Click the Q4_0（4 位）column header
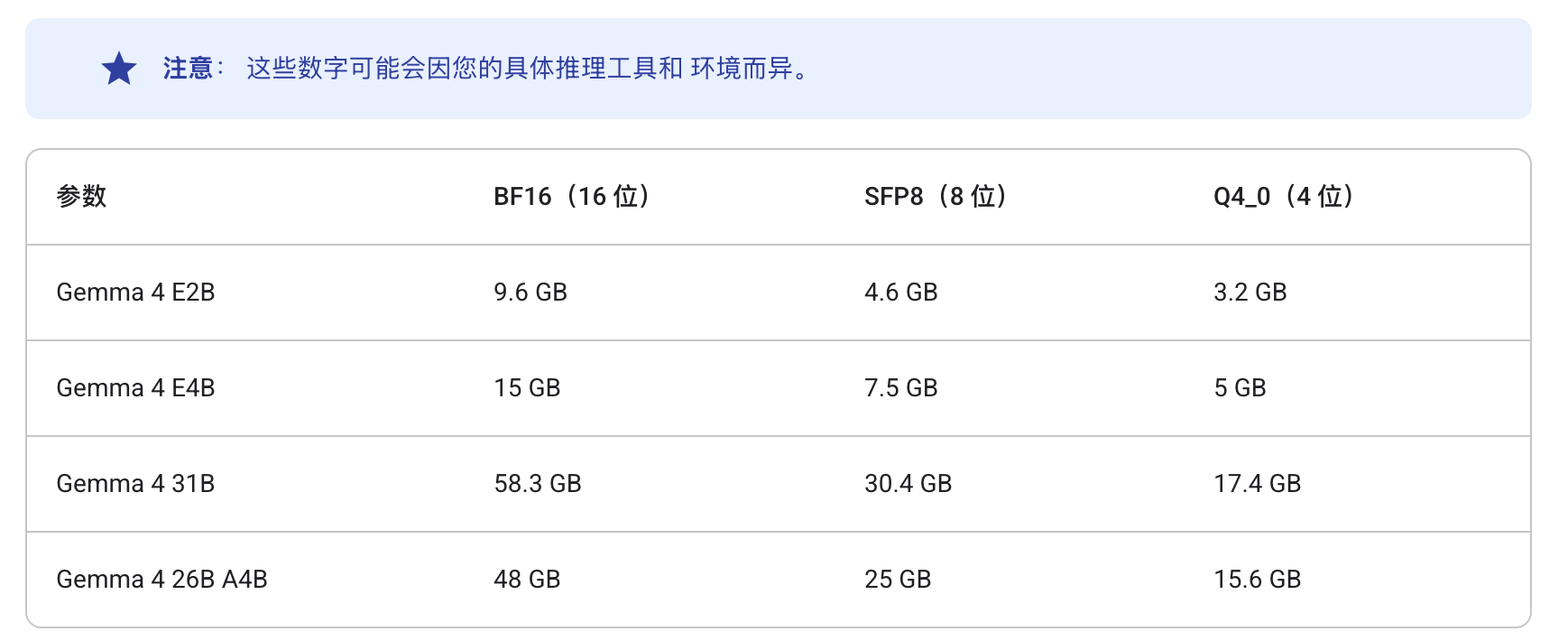Screen dimensions: 1568x641 [x=1283, y=196]
